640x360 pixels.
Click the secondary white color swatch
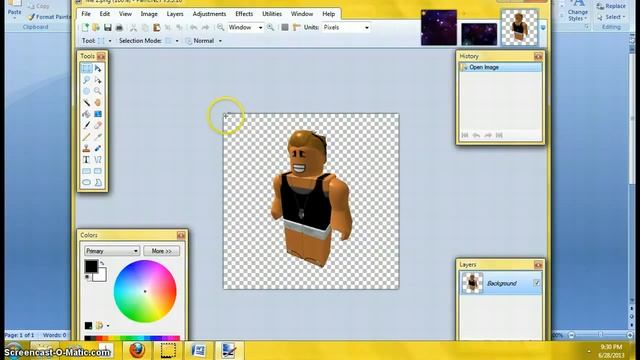click(x=101, y=276)
